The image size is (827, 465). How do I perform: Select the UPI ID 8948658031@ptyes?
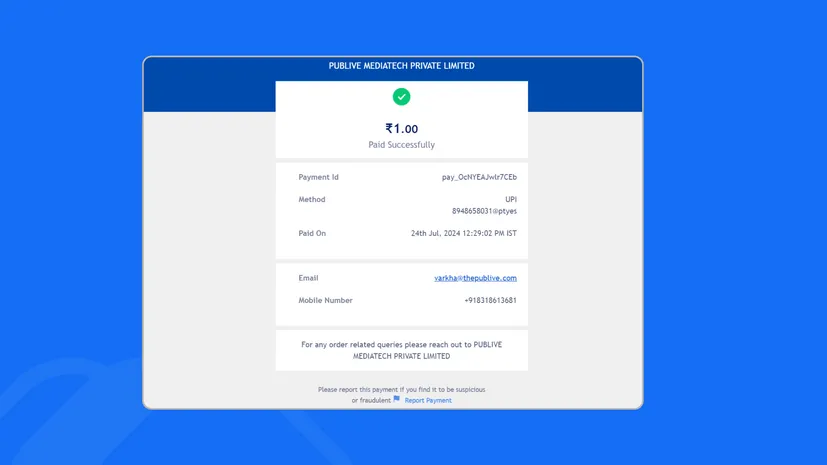(x=484, y=211)
